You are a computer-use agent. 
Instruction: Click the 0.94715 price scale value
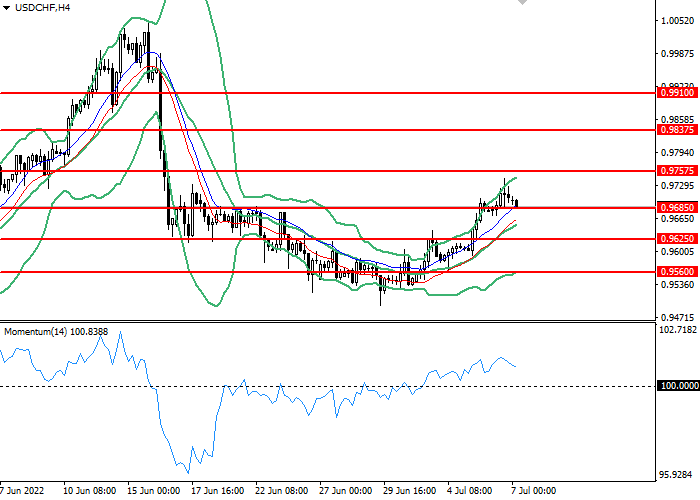(x=678, y=316)
